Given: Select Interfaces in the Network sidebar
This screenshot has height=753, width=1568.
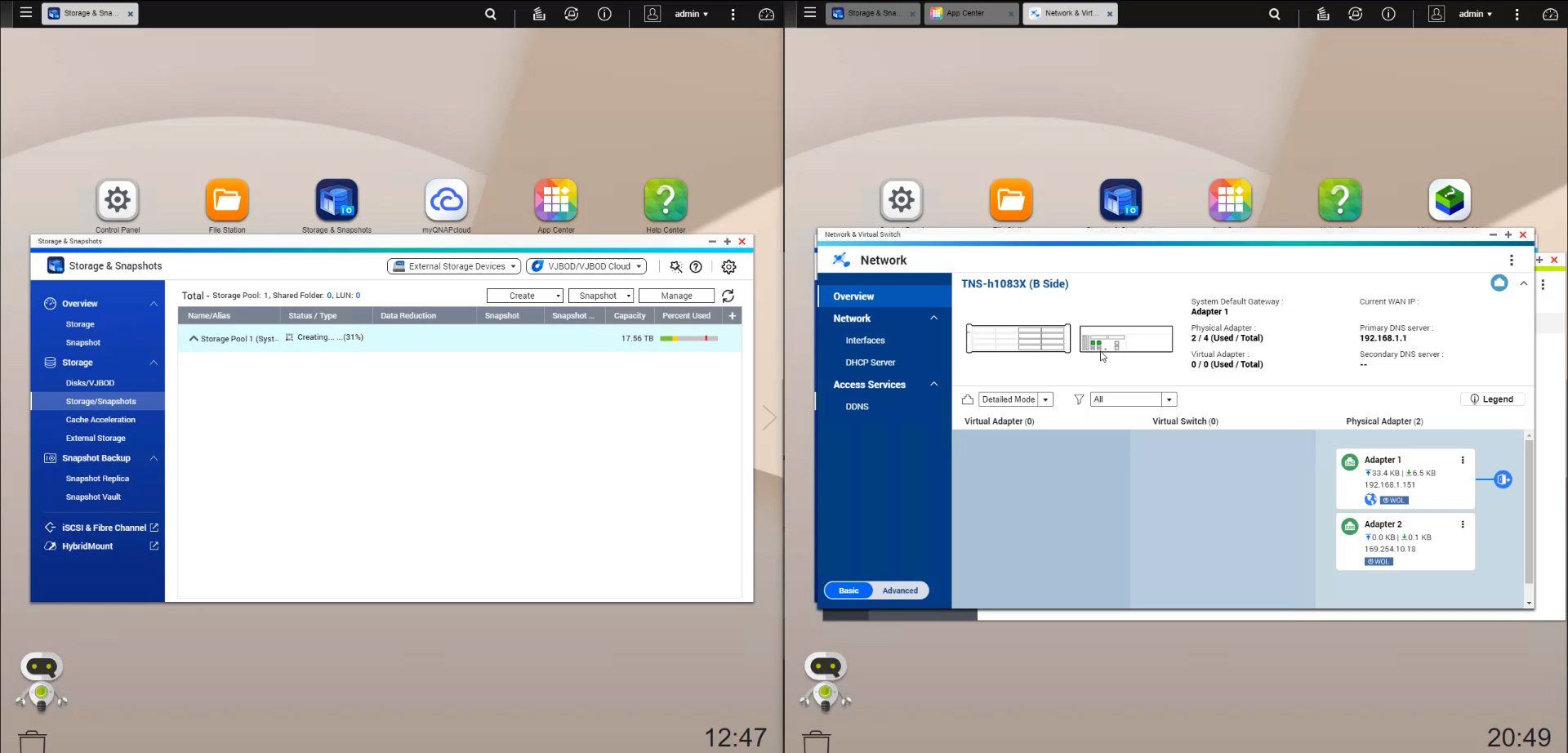Looking at the screenshot, I should [x=865, y=341].
